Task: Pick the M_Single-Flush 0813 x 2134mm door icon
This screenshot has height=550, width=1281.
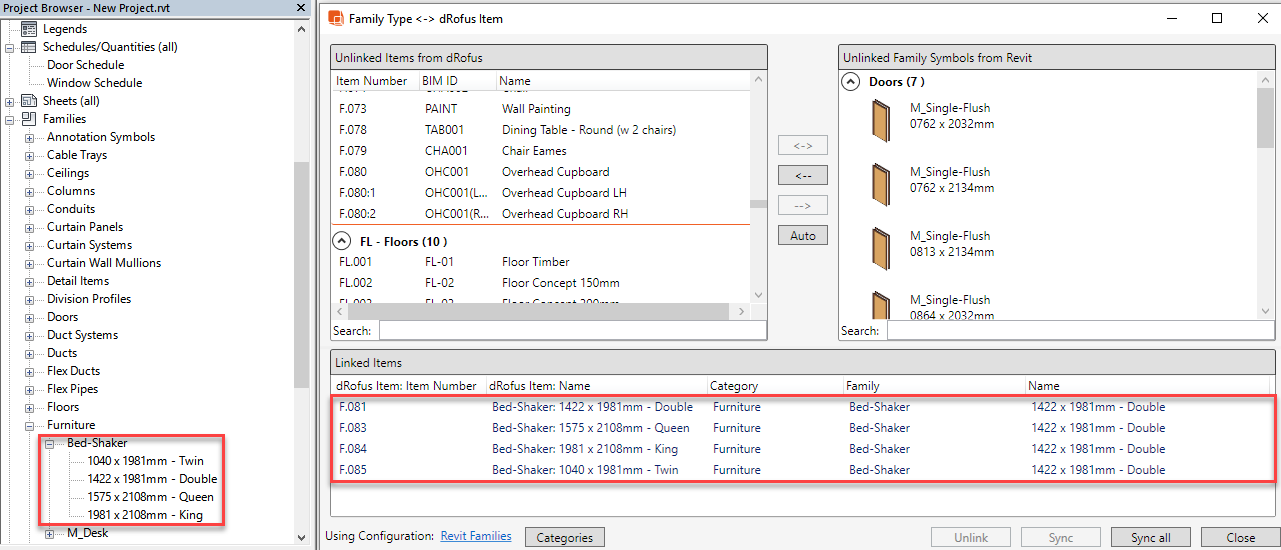Action: (881, 245)
